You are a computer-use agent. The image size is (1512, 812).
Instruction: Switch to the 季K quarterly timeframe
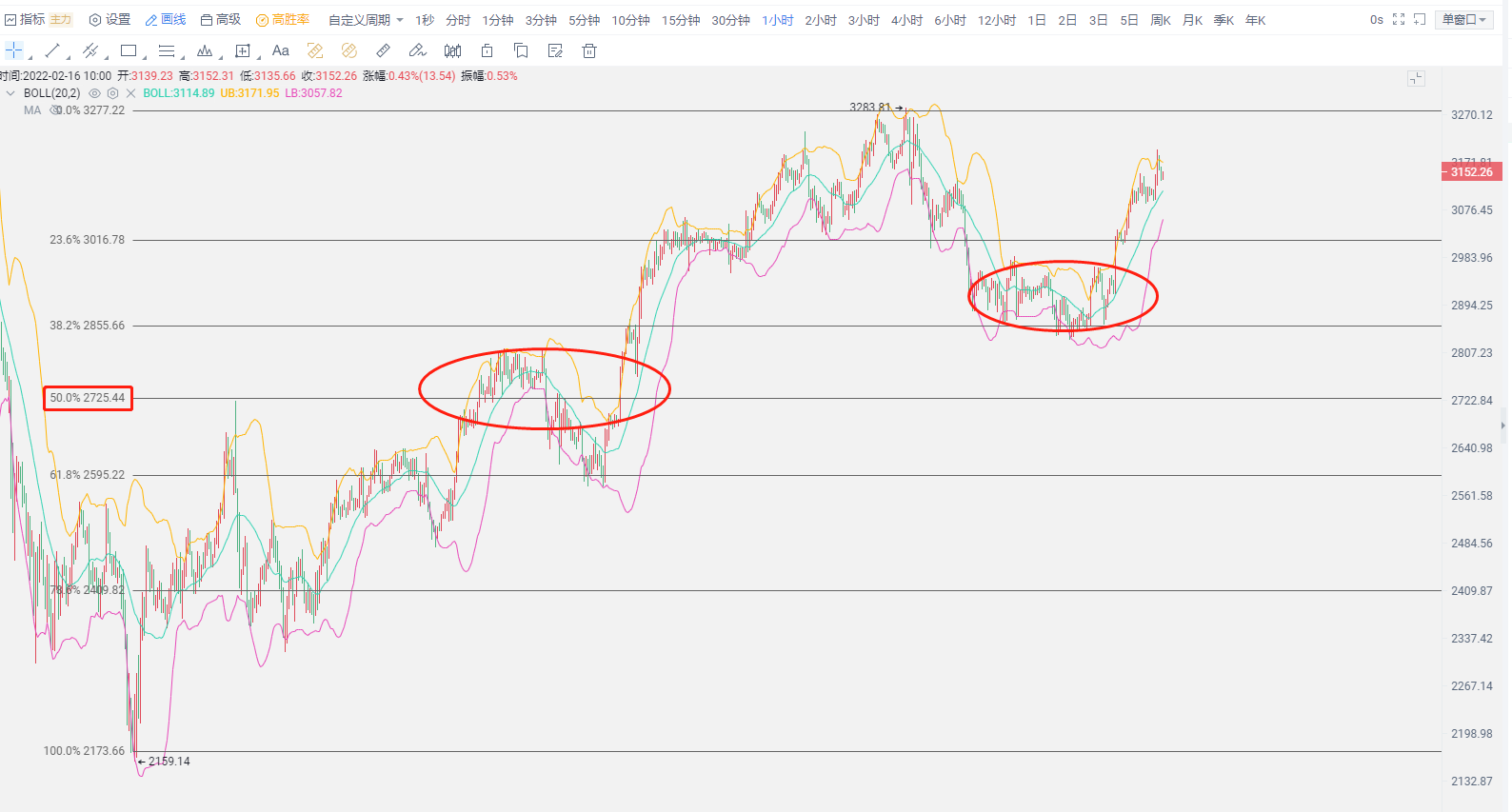(1224, 20)
